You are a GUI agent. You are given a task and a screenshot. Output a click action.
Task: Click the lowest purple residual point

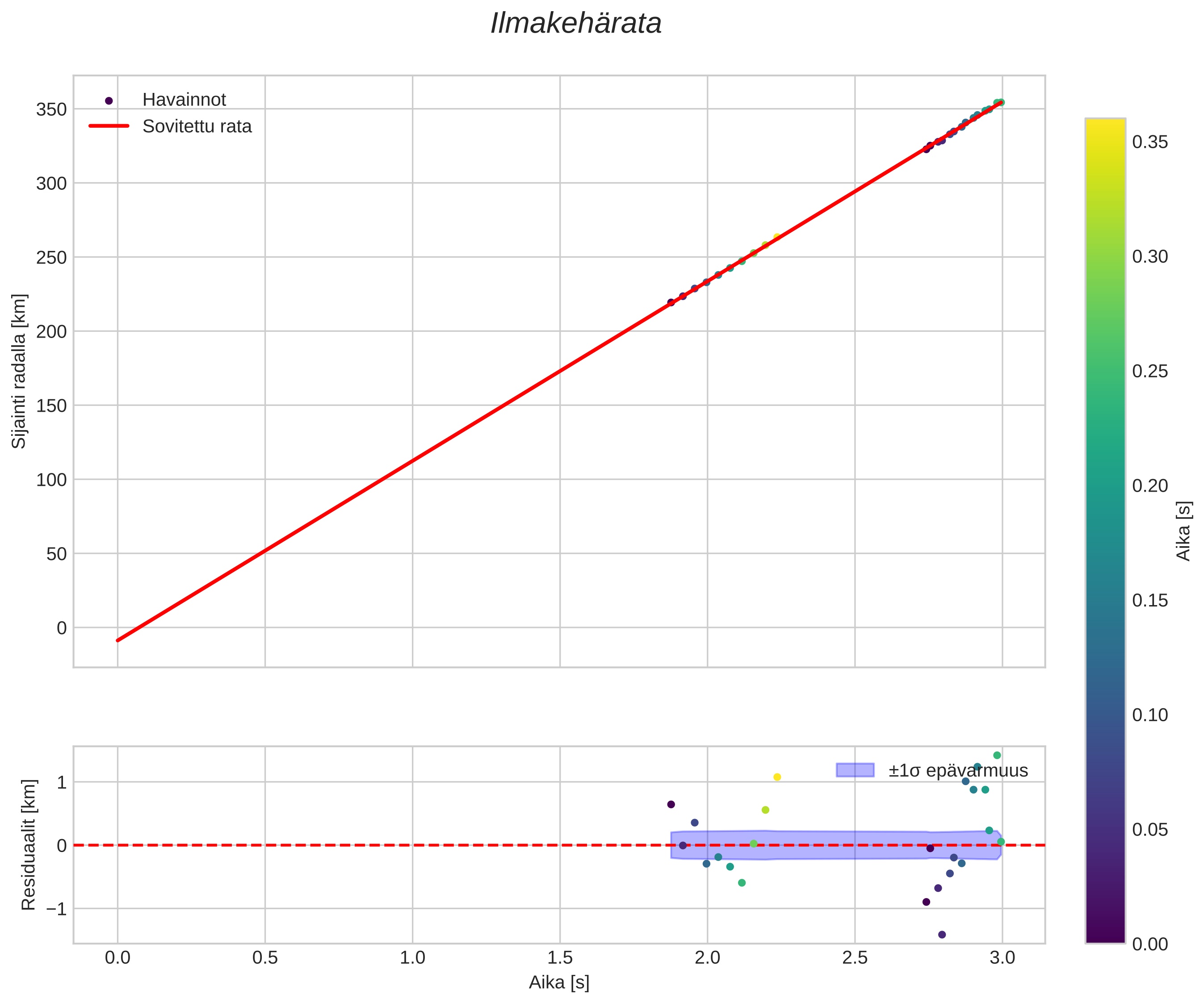(941, 935)
